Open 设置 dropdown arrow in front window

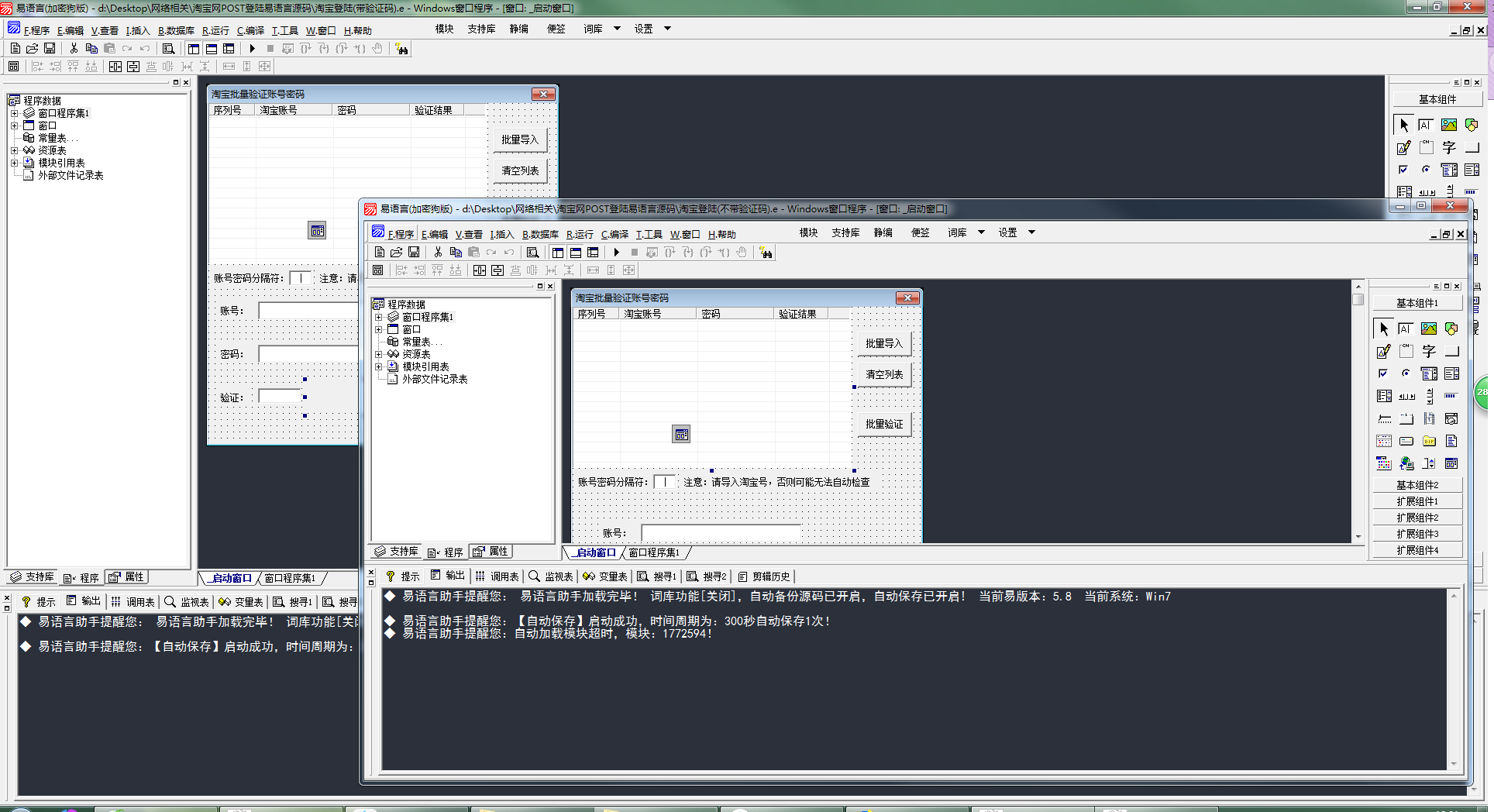(x=1031, y=232)
